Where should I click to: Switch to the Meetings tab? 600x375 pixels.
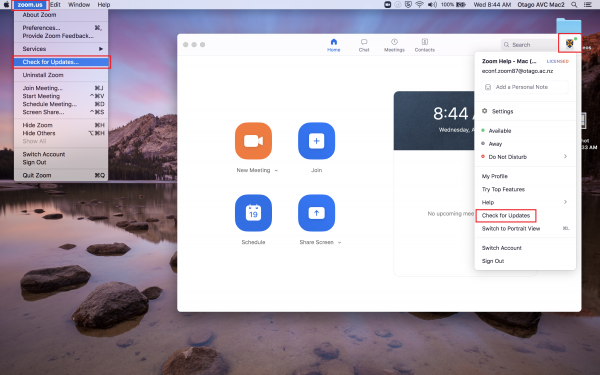(x=394, y=45)
